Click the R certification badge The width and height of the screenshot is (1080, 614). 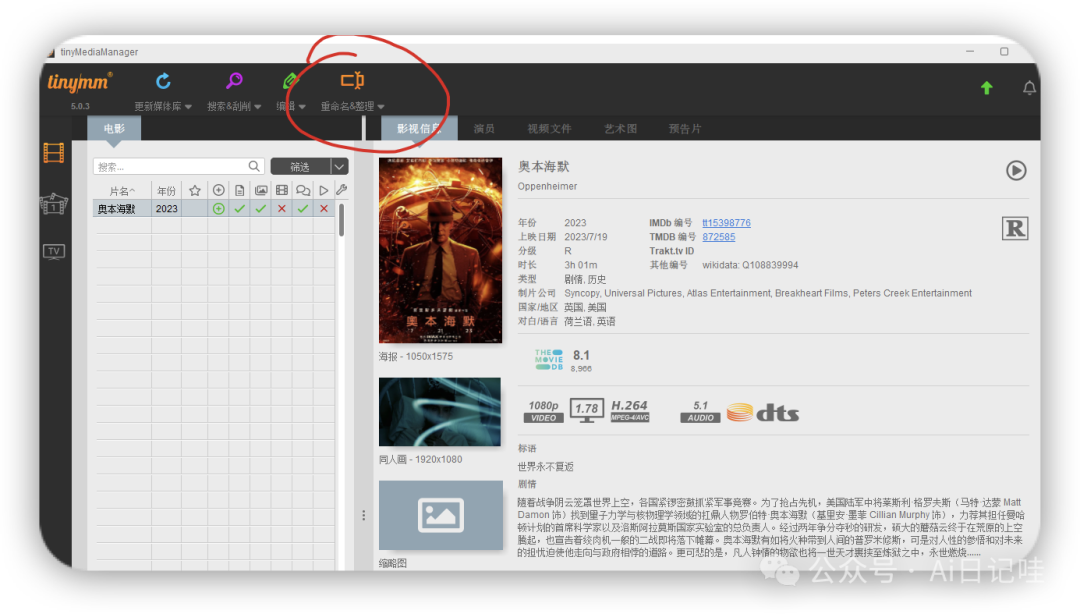click(1015, 228)
